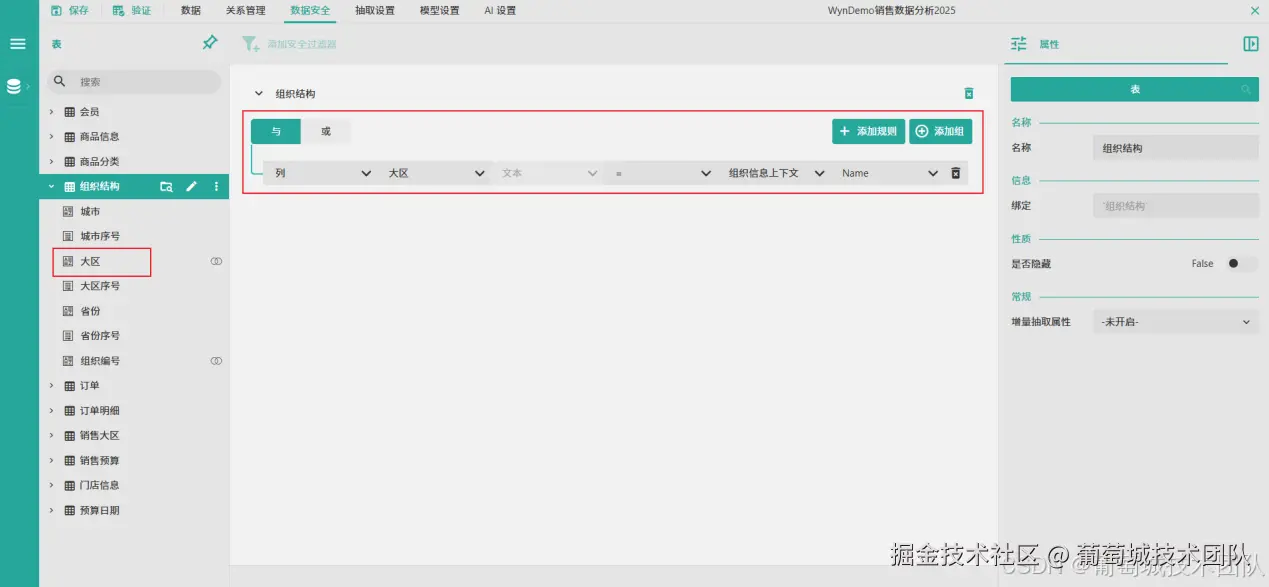Click the 添加组 button

[x=941, y=131]
